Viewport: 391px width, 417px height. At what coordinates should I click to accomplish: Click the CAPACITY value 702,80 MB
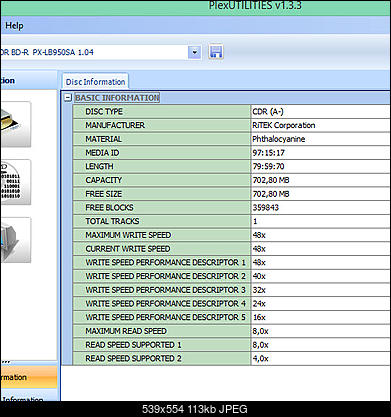[271, 180]
